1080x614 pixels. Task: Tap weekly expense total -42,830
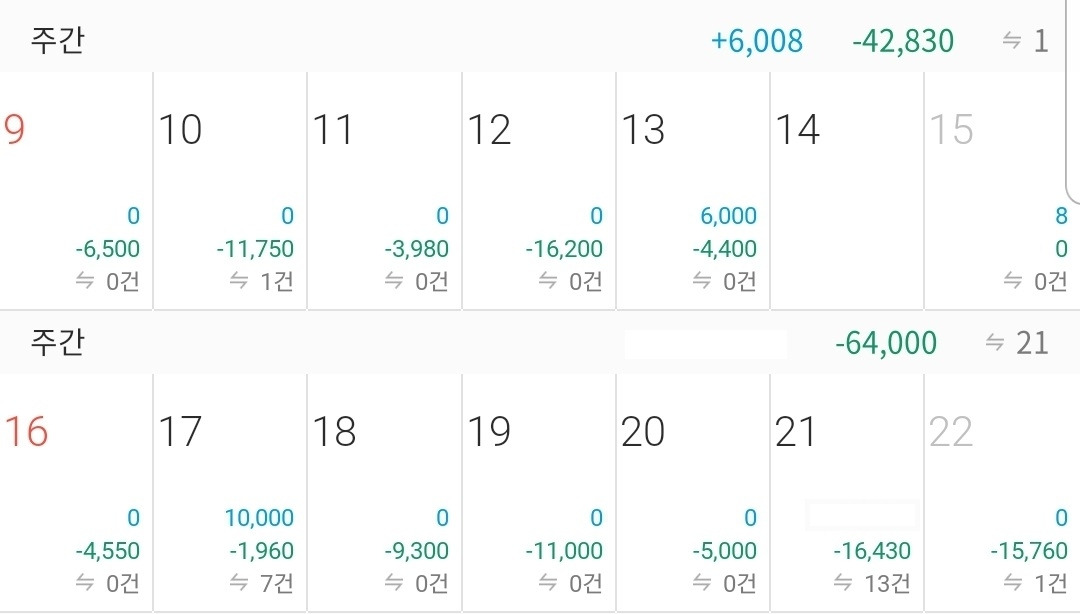903,41
